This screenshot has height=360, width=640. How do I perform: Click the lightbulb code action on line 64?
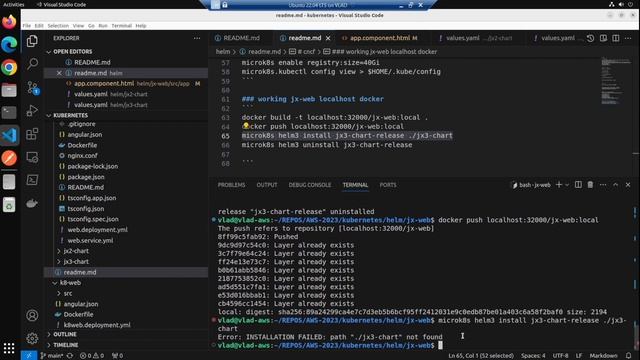[x=246, y=126]
